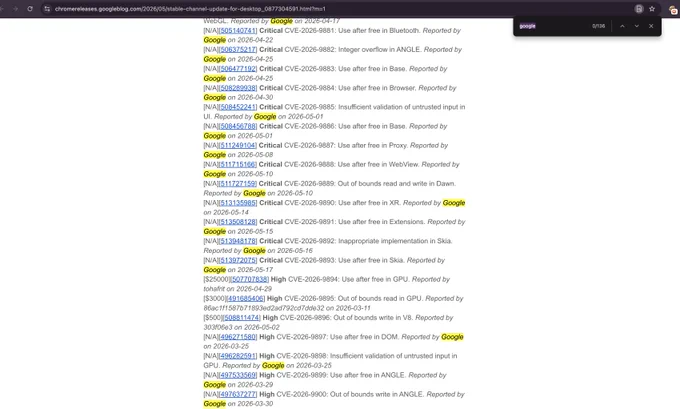Open bug link 497533569

point(238,375)
